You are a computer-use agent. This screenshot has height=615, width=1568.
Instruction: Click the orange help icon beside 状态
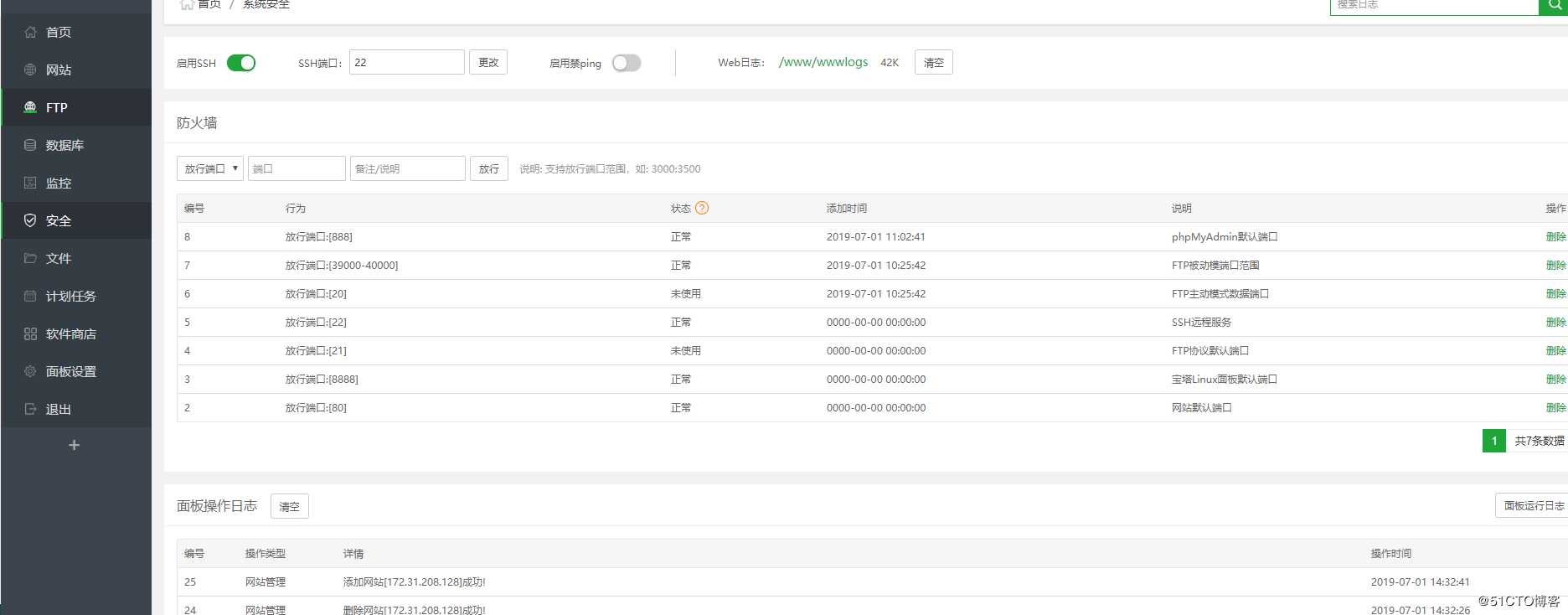(x=702, y=208)
